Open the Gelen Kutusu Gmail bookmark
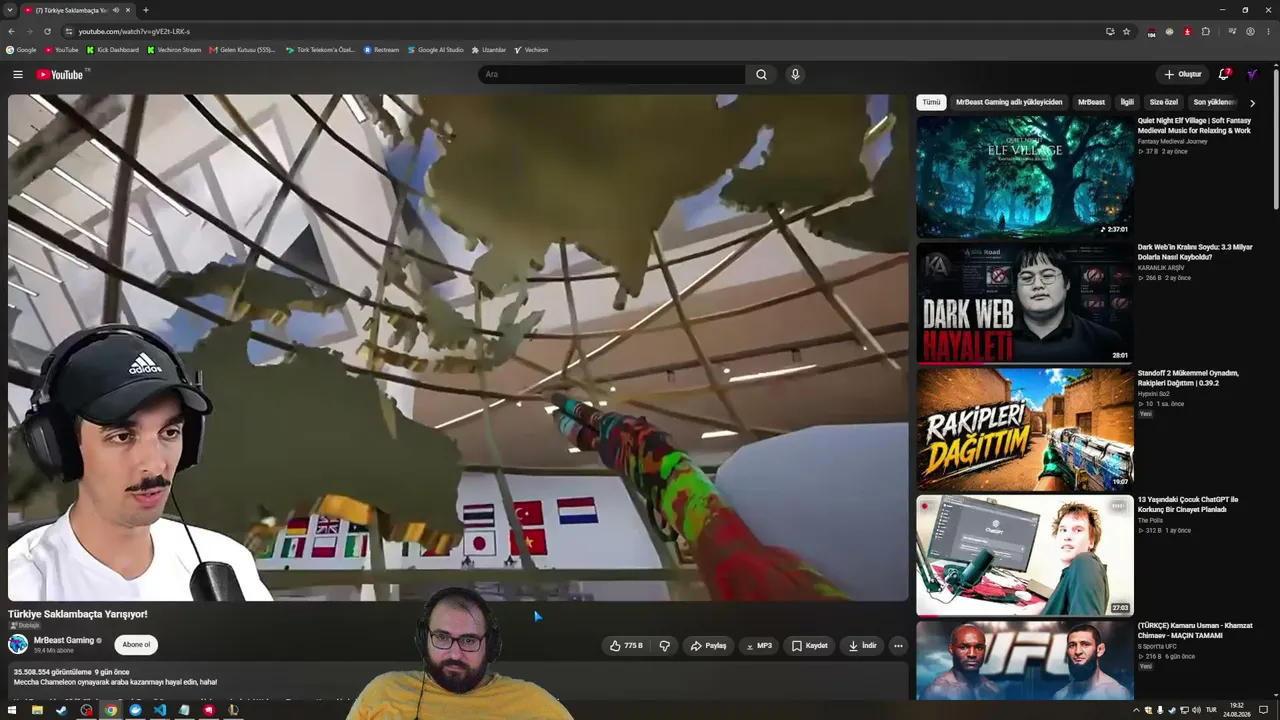Image resolution: width=1280 pixels, height=720 pixels. click(x=242, y=50)
